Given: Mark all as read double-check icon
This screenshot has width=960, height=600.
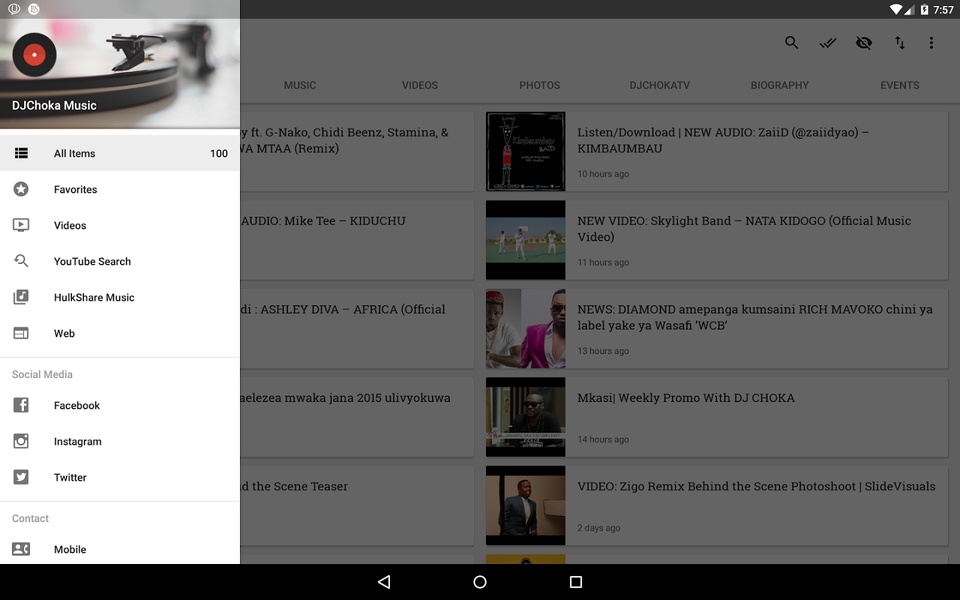Looking at the screenshot, I should click(828, 43).
